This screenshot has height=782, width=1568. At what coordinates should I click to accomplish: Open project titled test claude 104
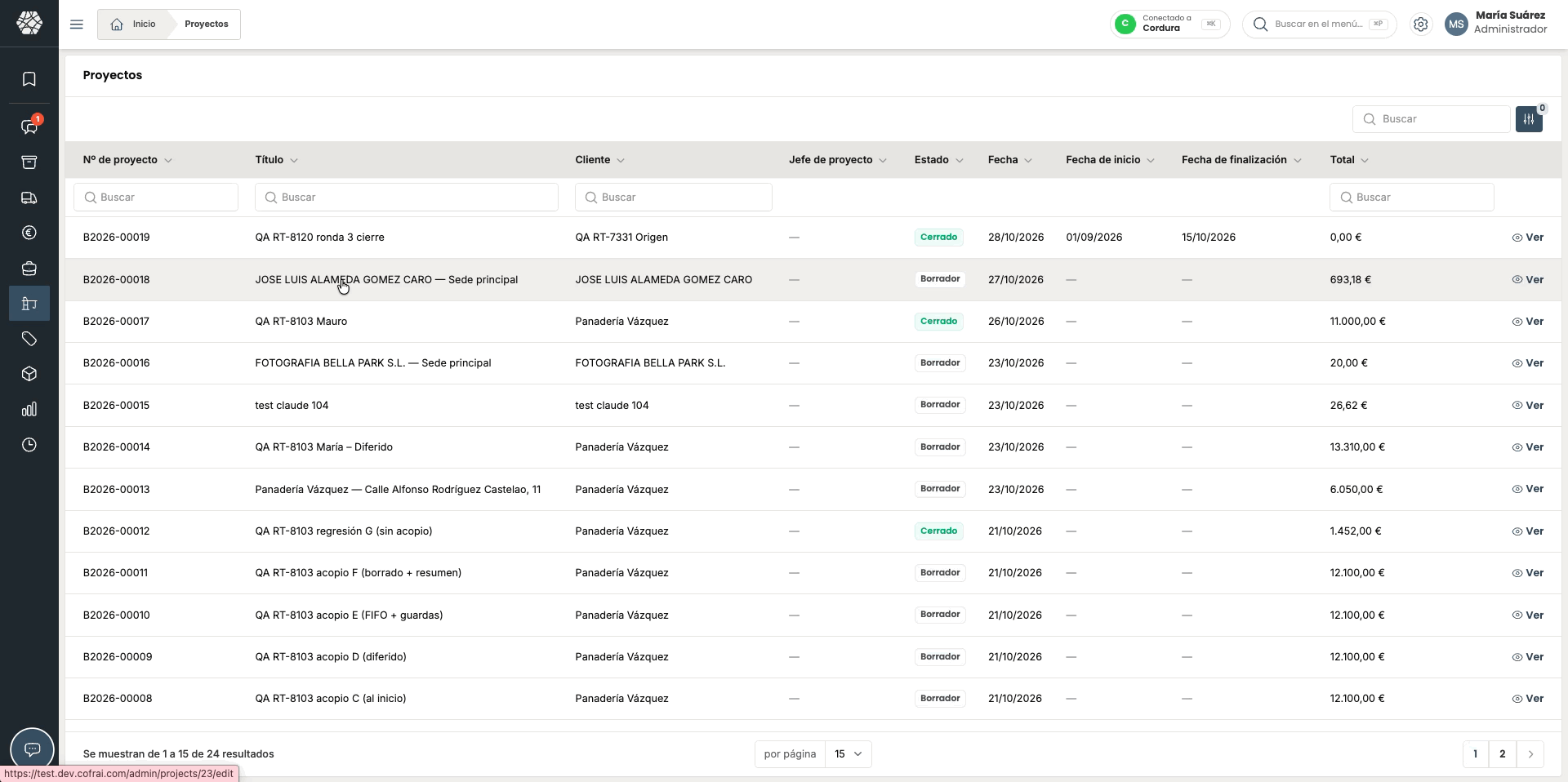coord(292,406)
